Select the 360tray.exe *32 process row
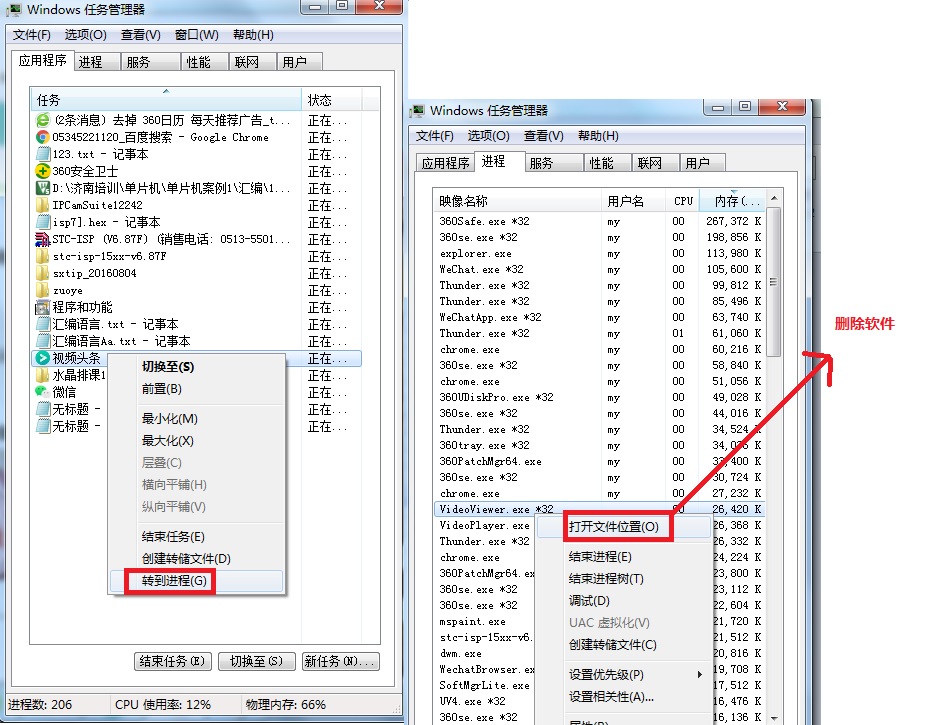The image size is (947, 725). [x=600, y=445]
